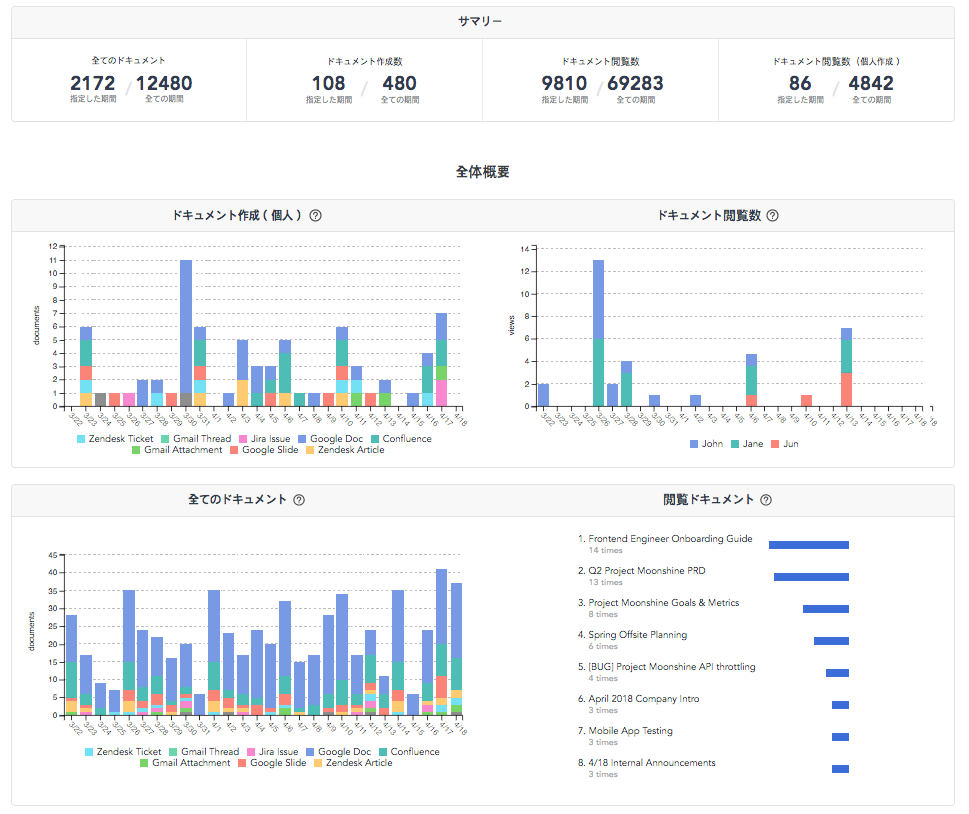Viewport: 969px width, 814px height.
Task: Click the blue bar beside Frontend Engineer Onboarding Guide
Action: 808,543
